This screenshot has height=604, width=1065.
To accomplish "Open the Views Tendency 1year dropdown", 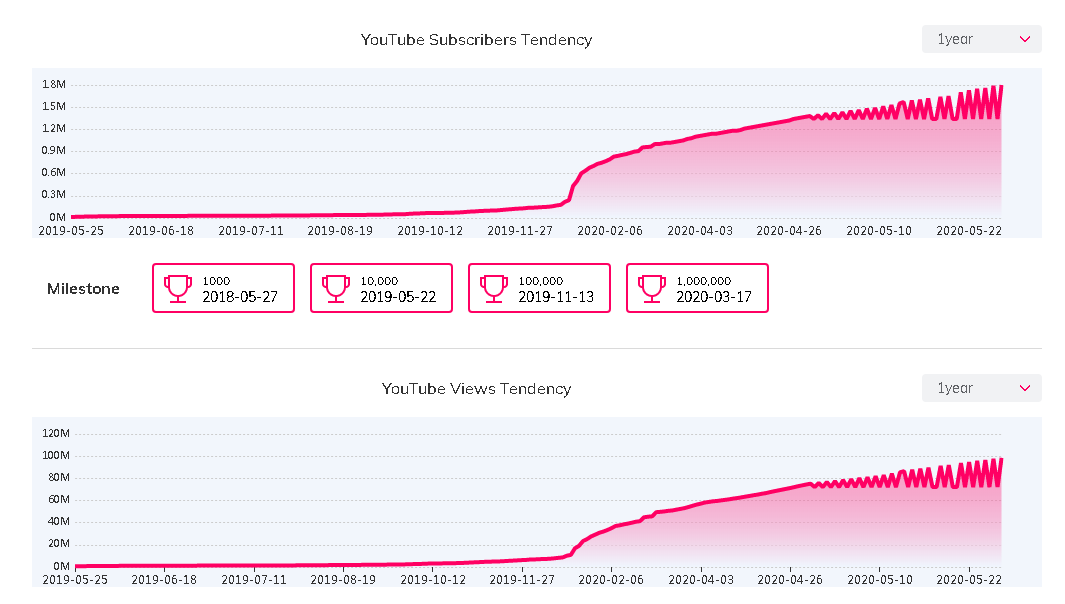I will (x=981, y=388).
